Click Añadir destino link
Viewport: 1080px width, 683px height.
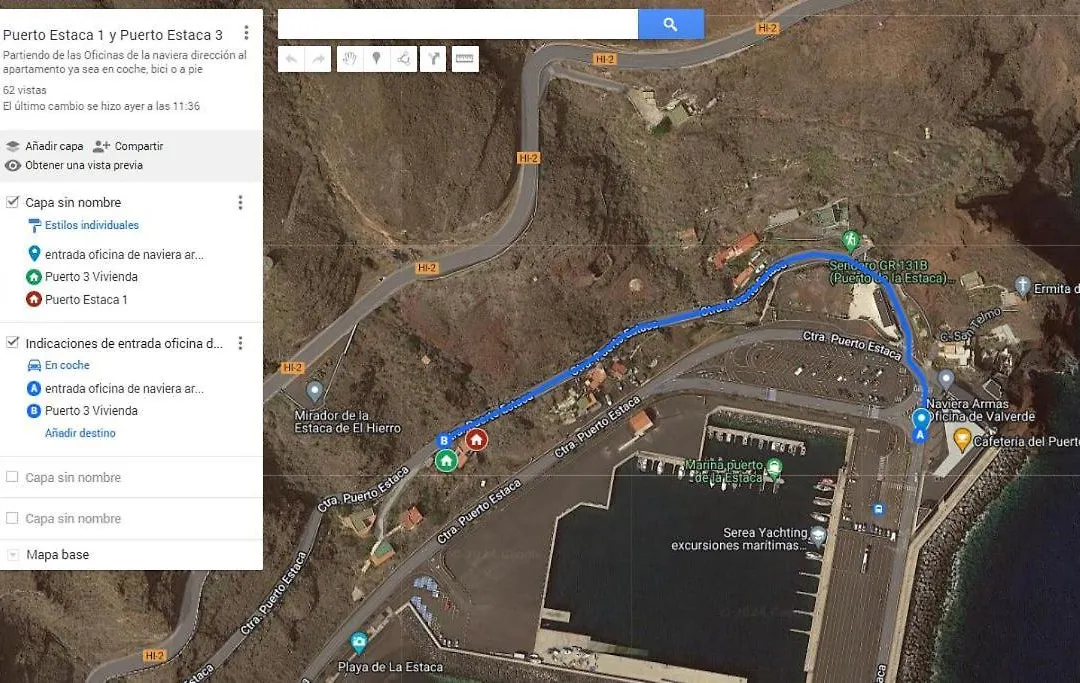click(x=80, y=433)
